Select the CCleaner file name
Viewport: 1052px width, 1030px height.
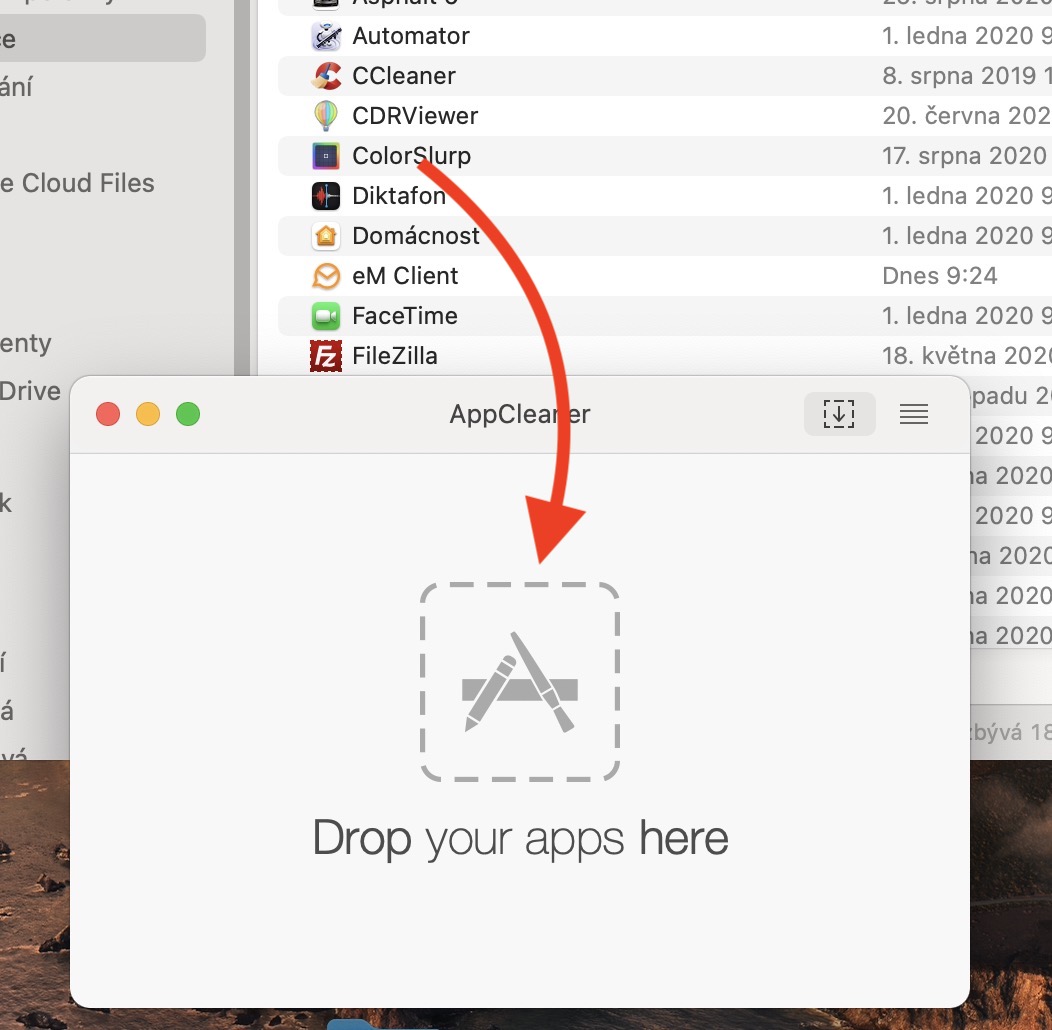click(x=404, y=76)
